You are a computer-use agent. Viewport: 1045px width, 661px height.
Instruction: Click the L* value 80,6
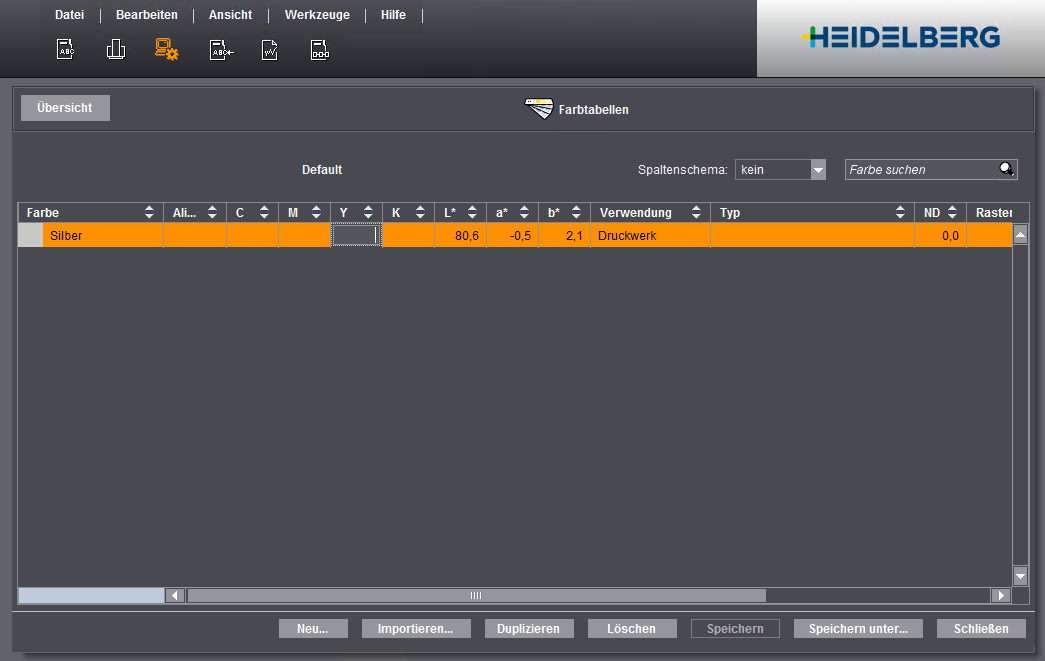[x=467, y=235]
